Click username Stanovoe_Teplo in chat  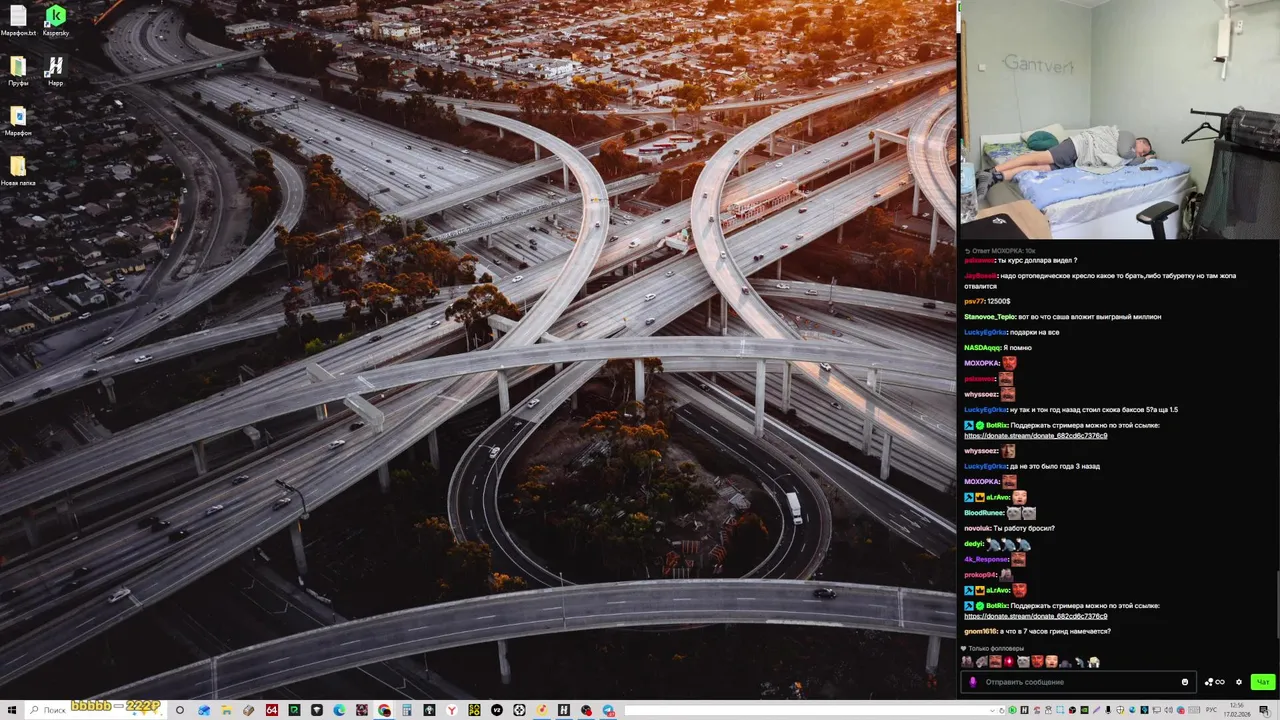pyautogui.click(x=990, y=317)
